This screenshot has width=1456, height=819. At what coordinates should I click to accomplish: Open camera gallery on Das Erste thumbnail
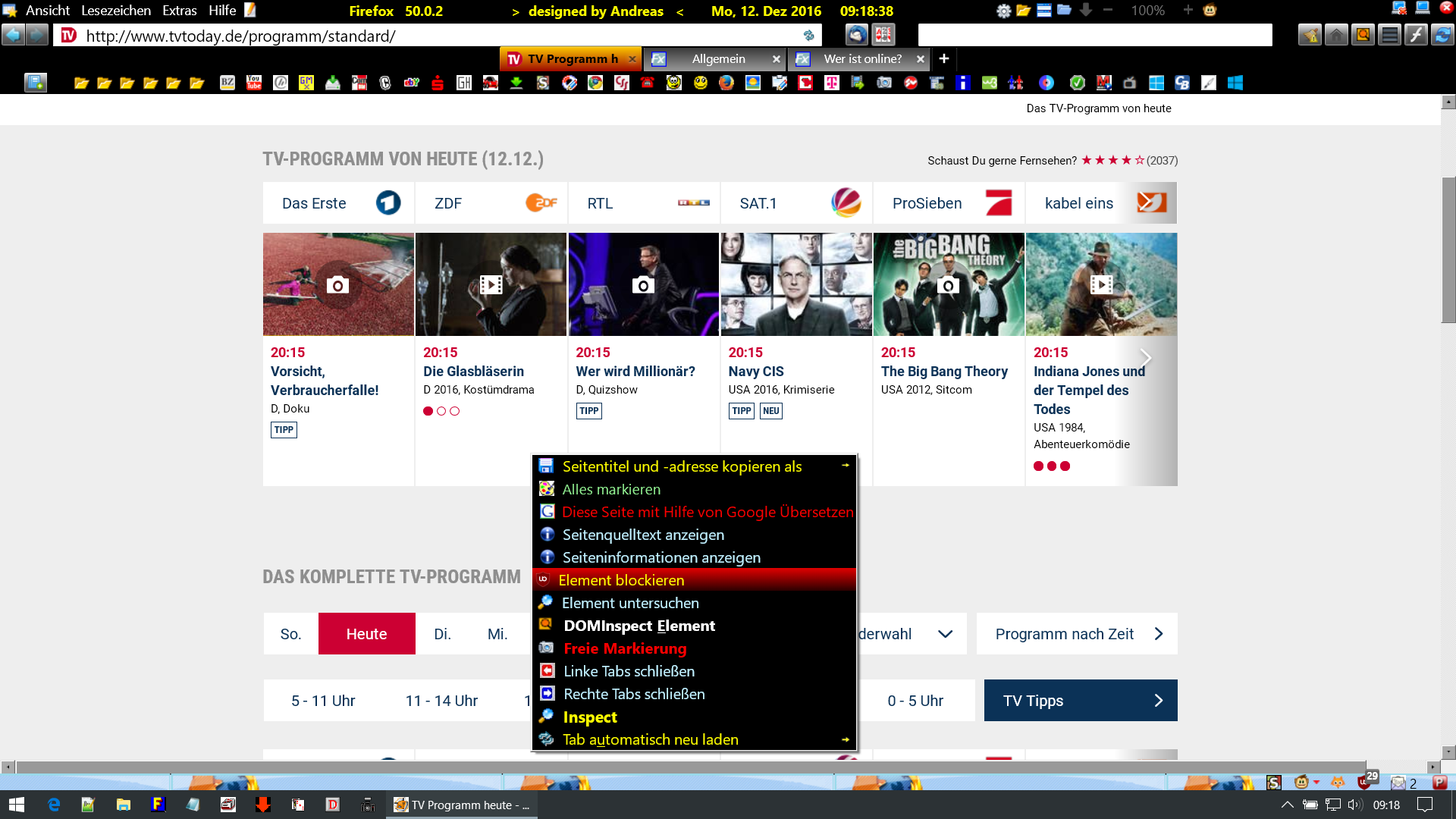337,285
